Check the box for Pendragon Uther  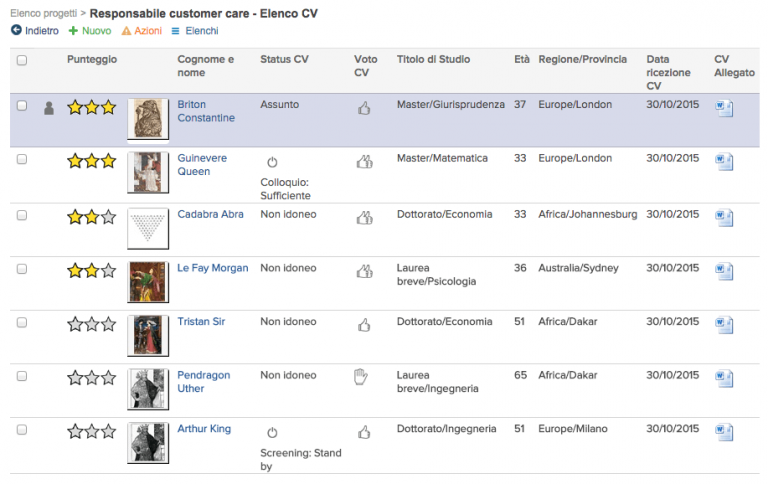coord(22,376)
